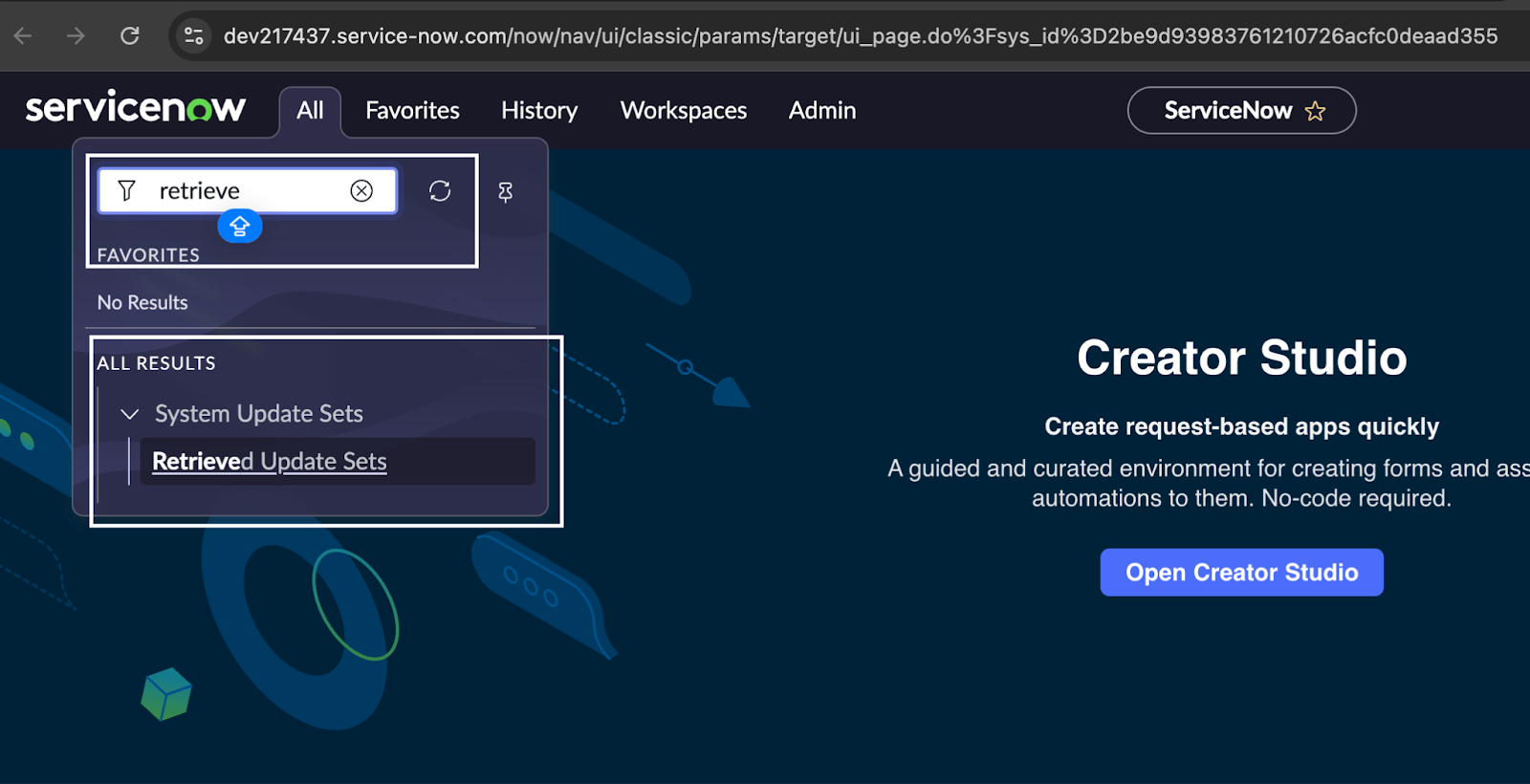Click the ALL RESULTS section heading

pyautogui.click(x=156, y=363)
